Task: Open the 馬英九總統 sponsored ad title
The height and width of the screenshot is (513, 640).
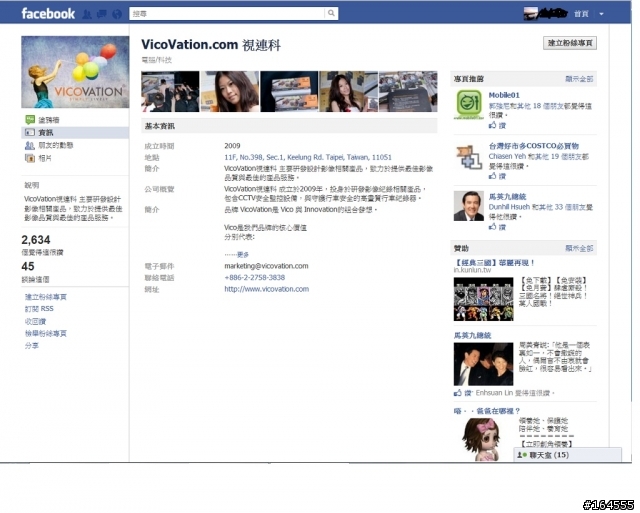Action: pyautogui.click(x=472, y=335)
